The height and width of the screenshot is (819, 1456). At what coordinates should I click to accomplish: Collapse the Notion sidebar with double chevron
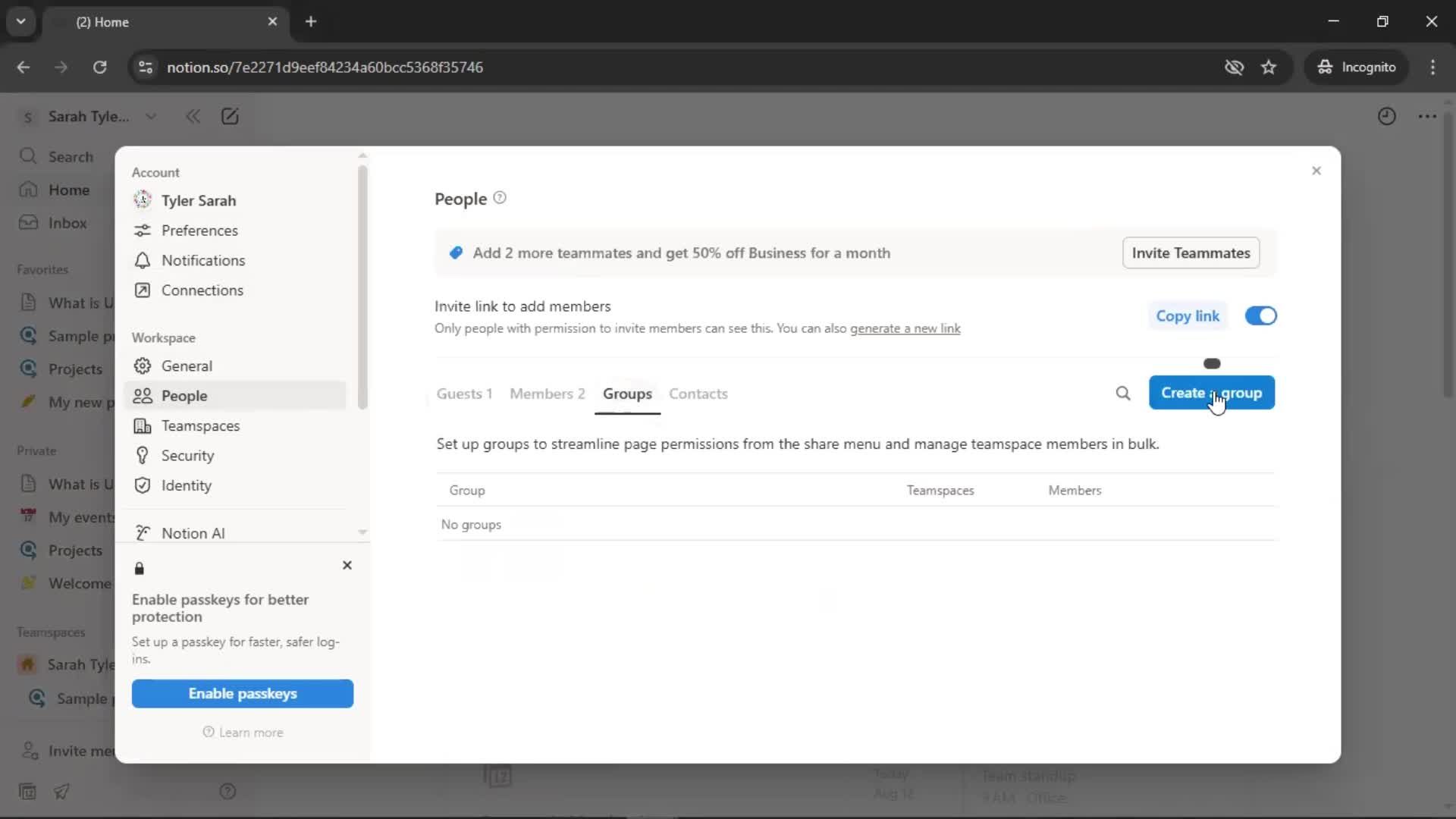[193, 116]
